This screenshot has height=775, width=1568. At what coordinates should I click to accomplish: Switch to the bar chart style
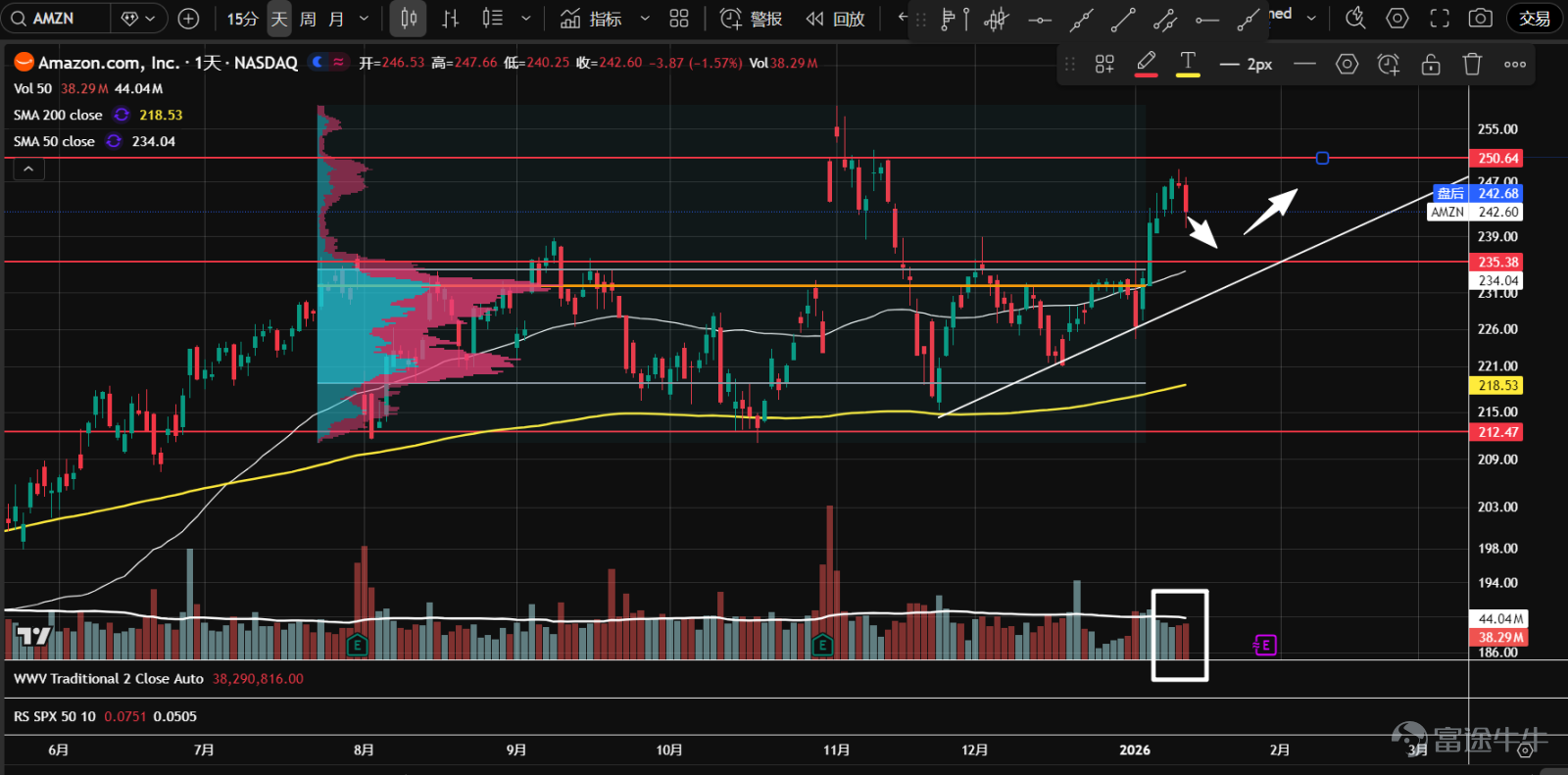click(x=451, y=19)
